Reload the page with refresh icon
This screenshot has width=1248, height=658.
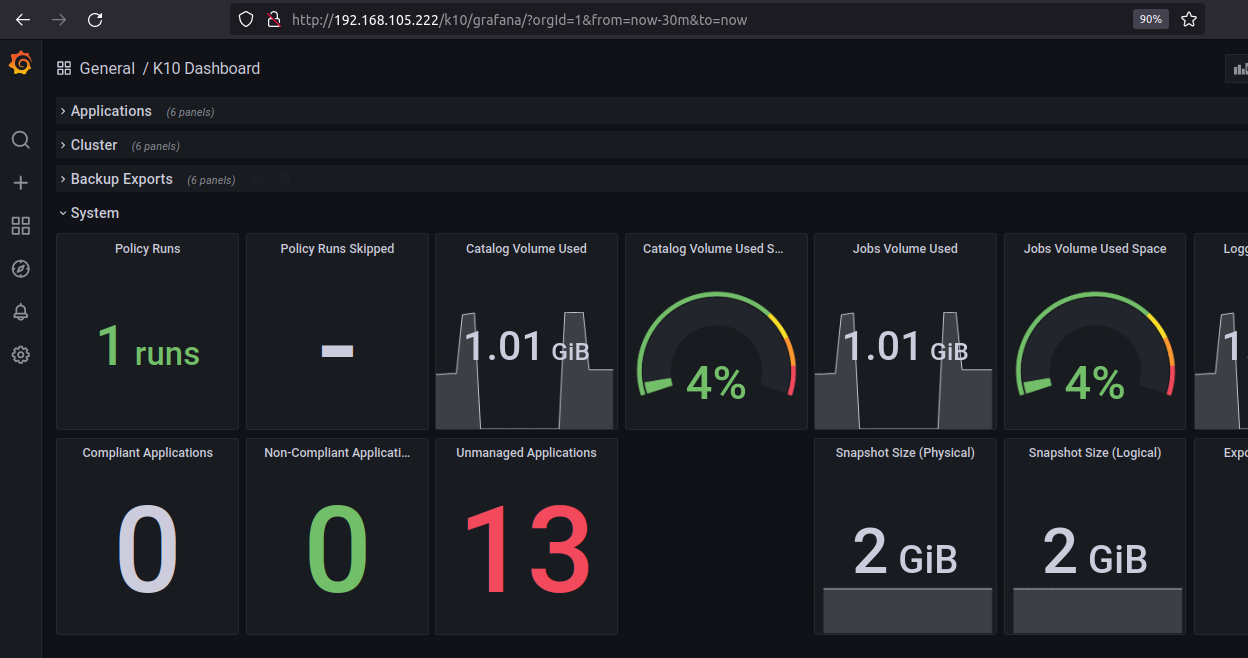95,19
